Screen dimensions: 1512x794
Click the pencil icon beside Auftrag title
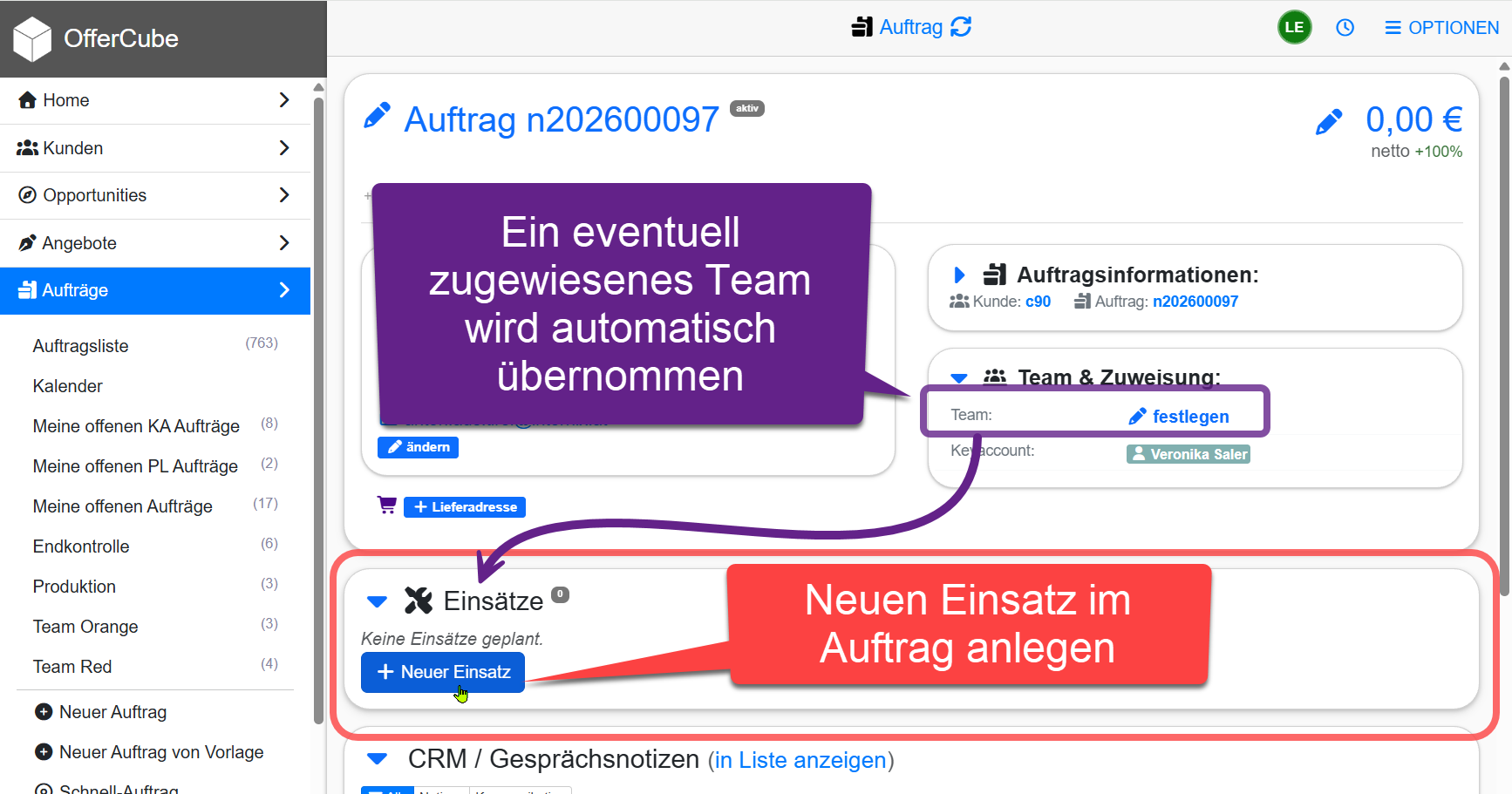pos(377,116)
